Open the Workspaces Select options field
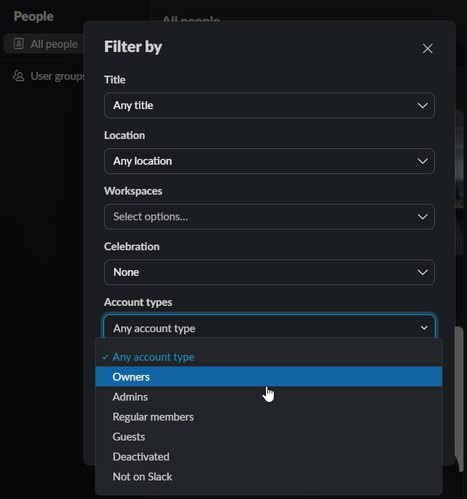The image size is (467, 499). coord(269,217)
